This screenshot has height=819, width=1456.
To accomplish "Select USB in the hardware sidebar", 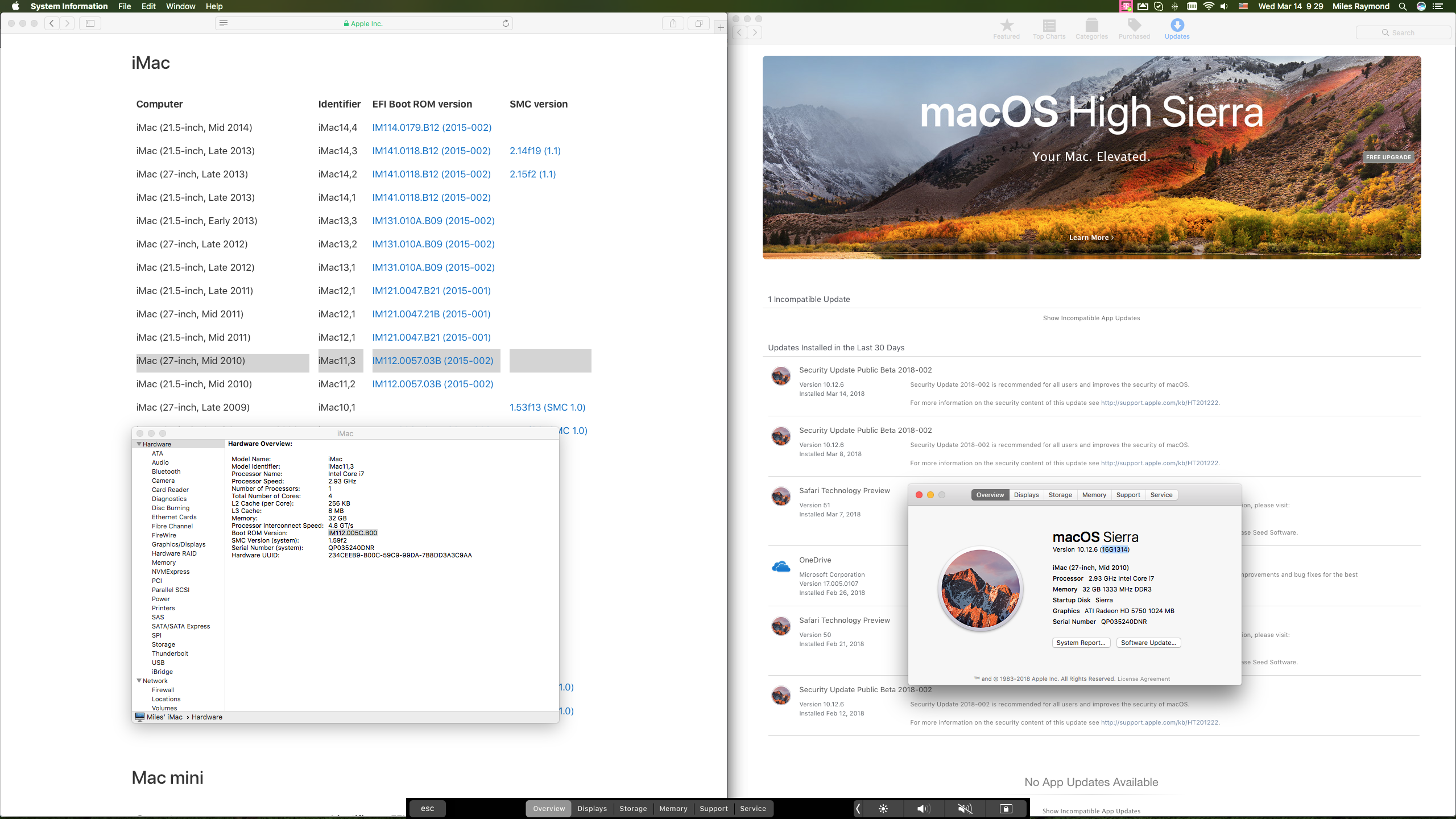I will pyautogui.click(x=158, y=663).
